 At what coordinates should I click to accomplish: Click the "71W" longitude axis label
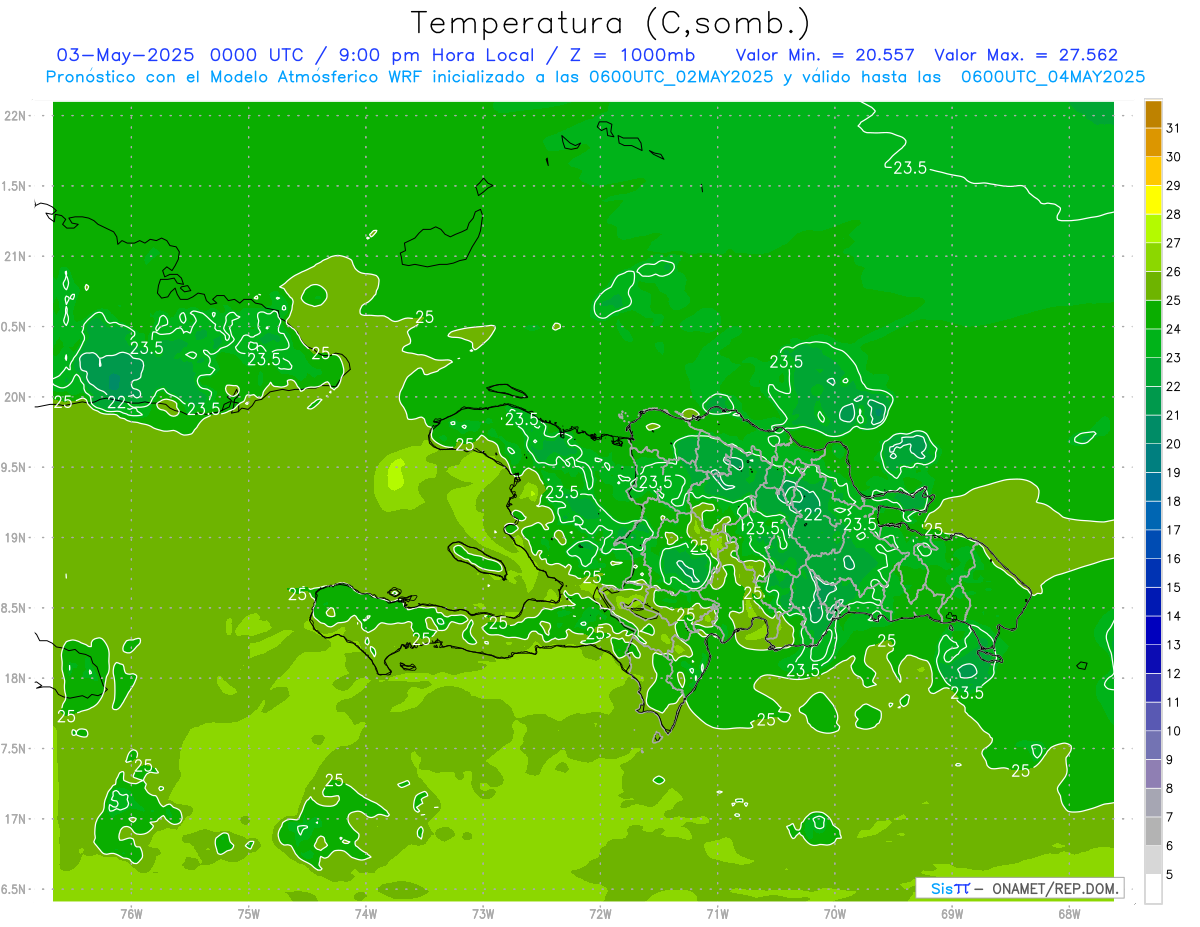click(x=717, y=913)
